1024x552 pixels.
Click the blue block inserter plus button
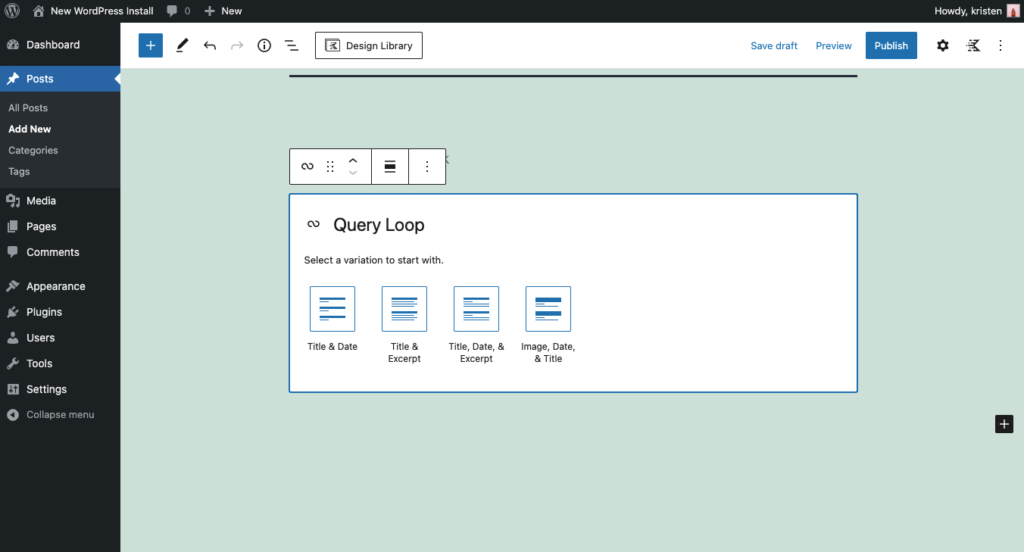click(x=150, y=46)
